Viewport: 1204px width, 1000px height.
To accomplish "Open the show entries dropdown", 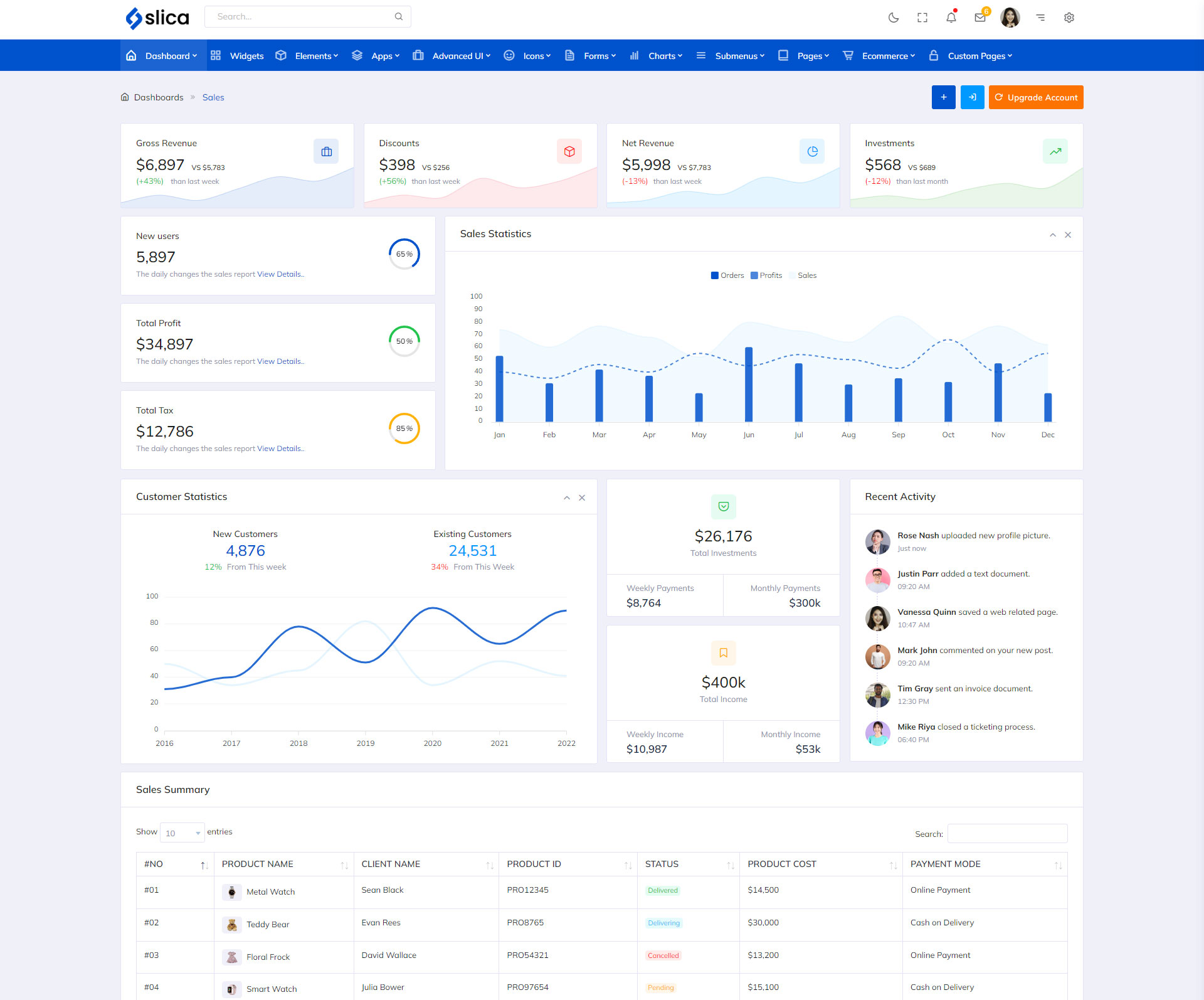I will coord(182,832).
